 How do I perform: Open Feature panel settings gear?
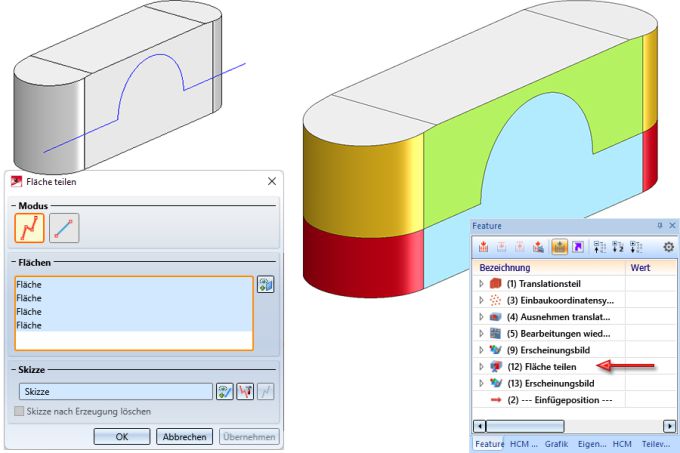click(x=669, y=246)
